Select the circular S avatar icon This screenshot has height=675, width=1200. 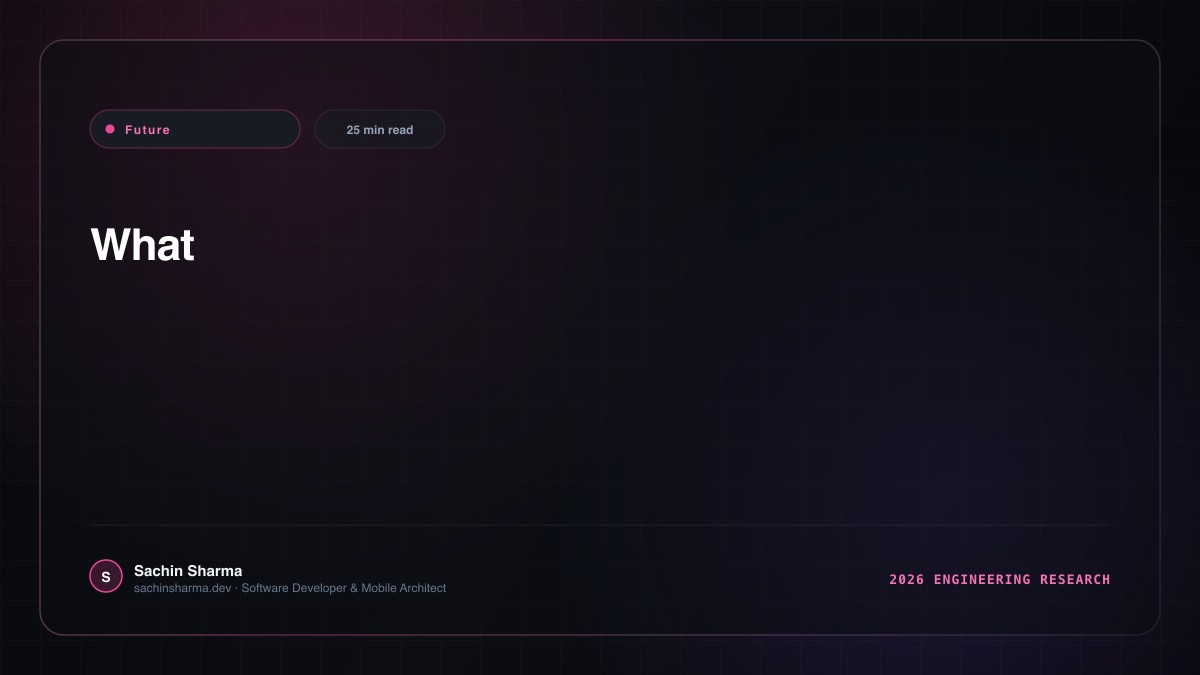106,576
